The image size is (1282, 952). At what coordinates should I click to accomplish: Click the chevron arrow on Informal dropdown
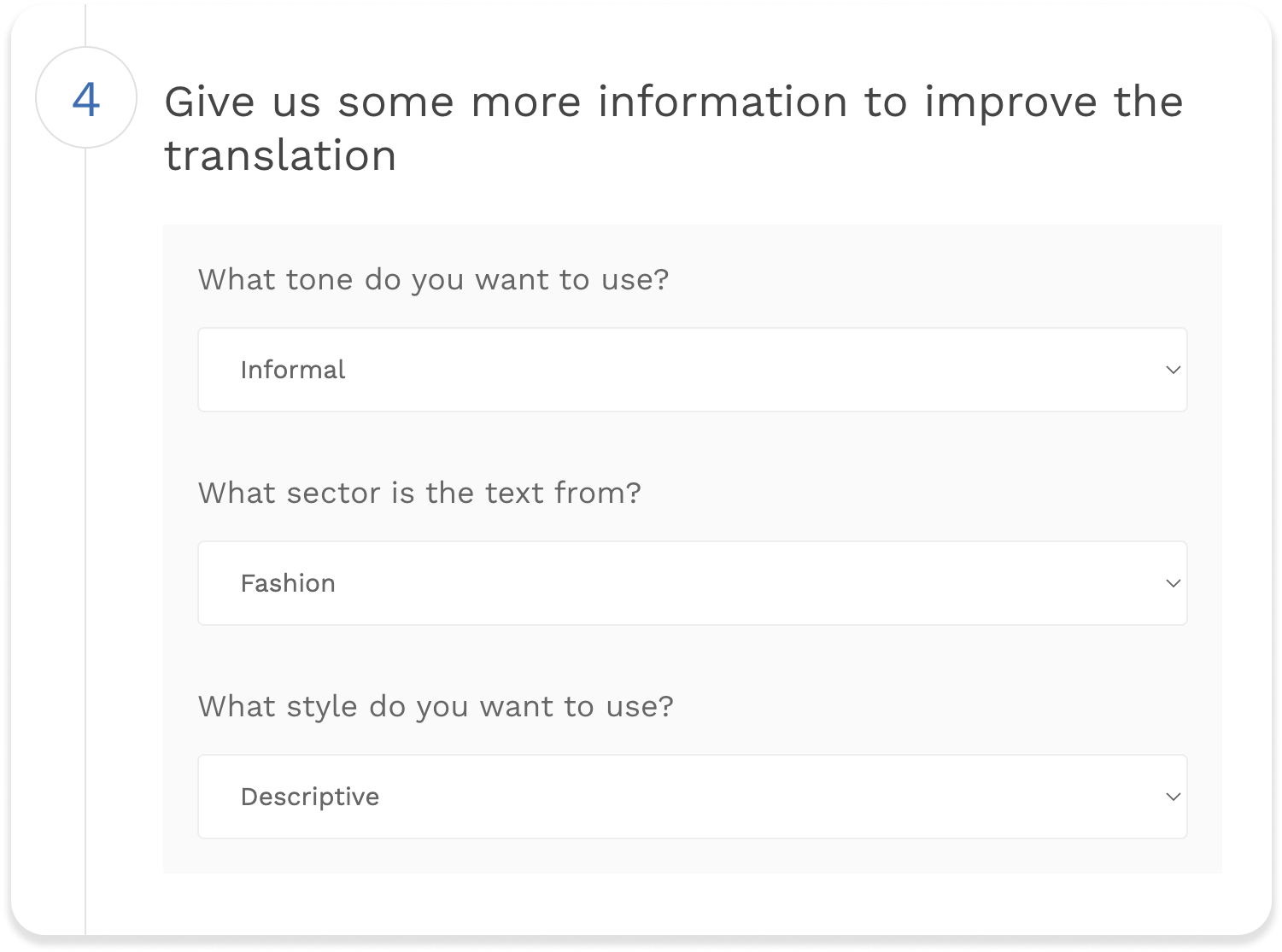coord(1173,370)
